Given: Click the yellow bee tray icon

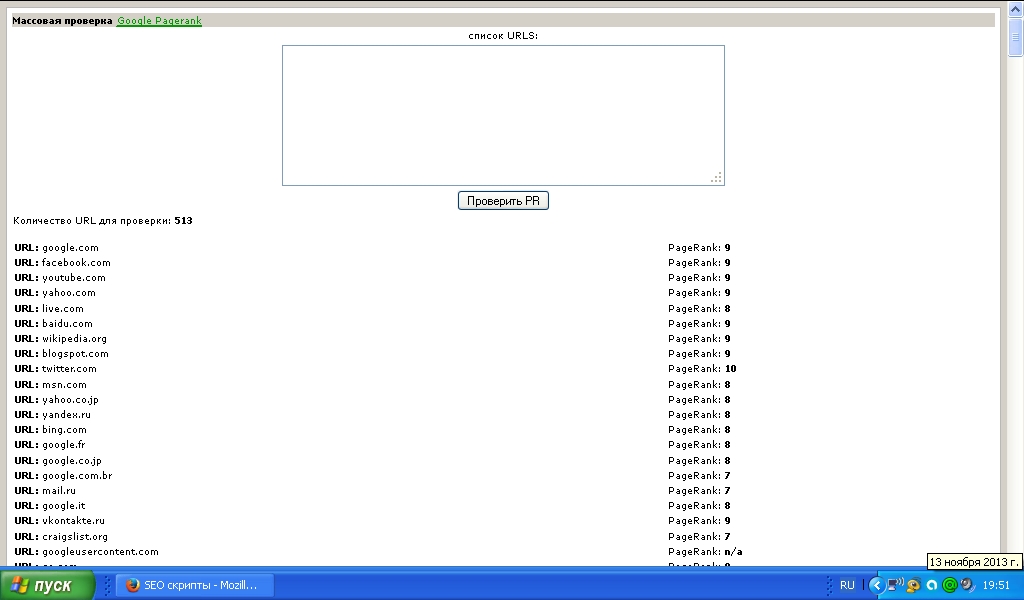Looking at the screenshot, I should coord(914,585).
